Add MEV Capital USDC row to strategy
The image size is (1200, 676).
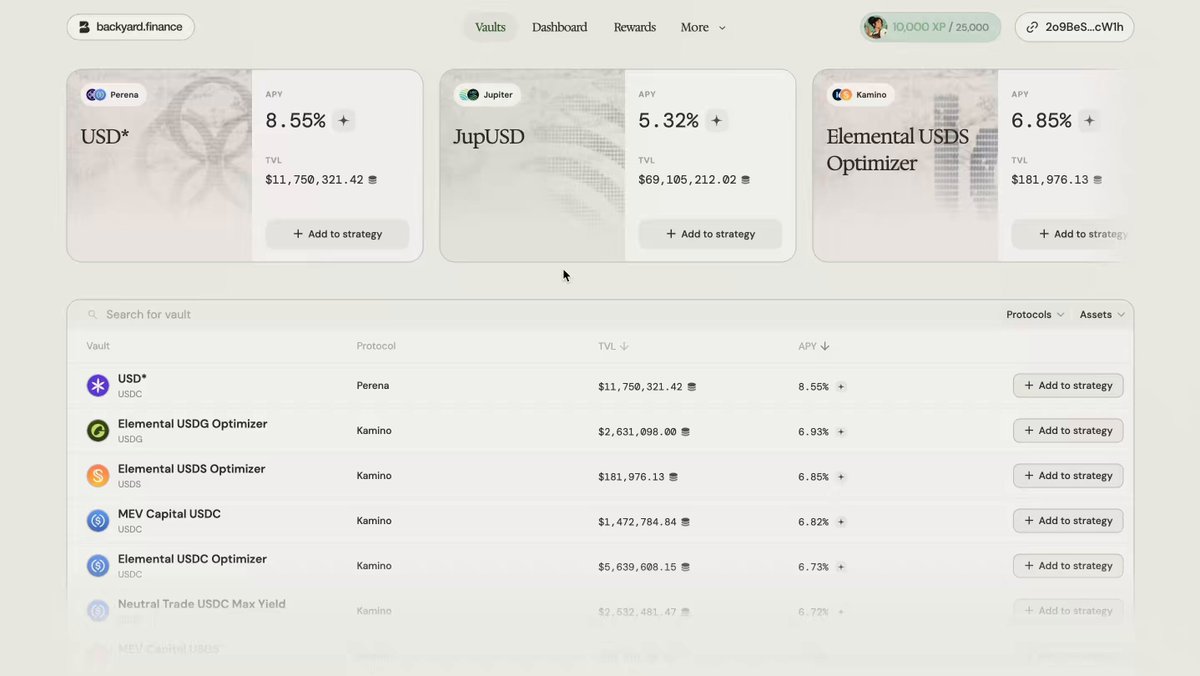(x=1068, y=520)
